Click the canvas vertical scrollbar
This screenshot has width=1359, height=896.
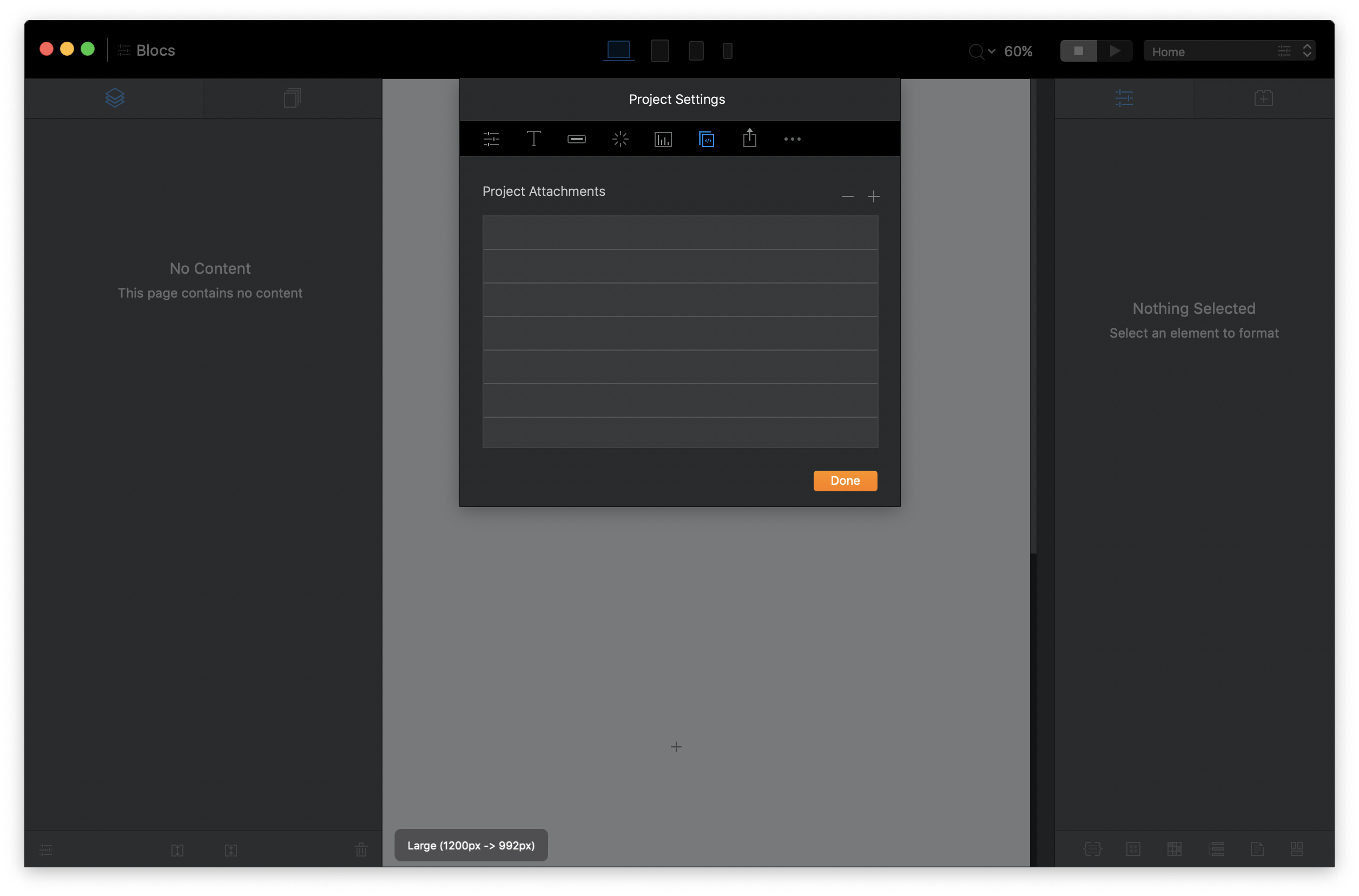click(1033, 317)
